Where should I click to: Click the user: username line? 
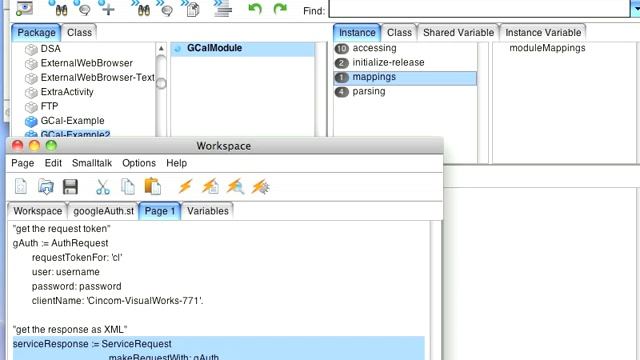click(x=65, y=272)
